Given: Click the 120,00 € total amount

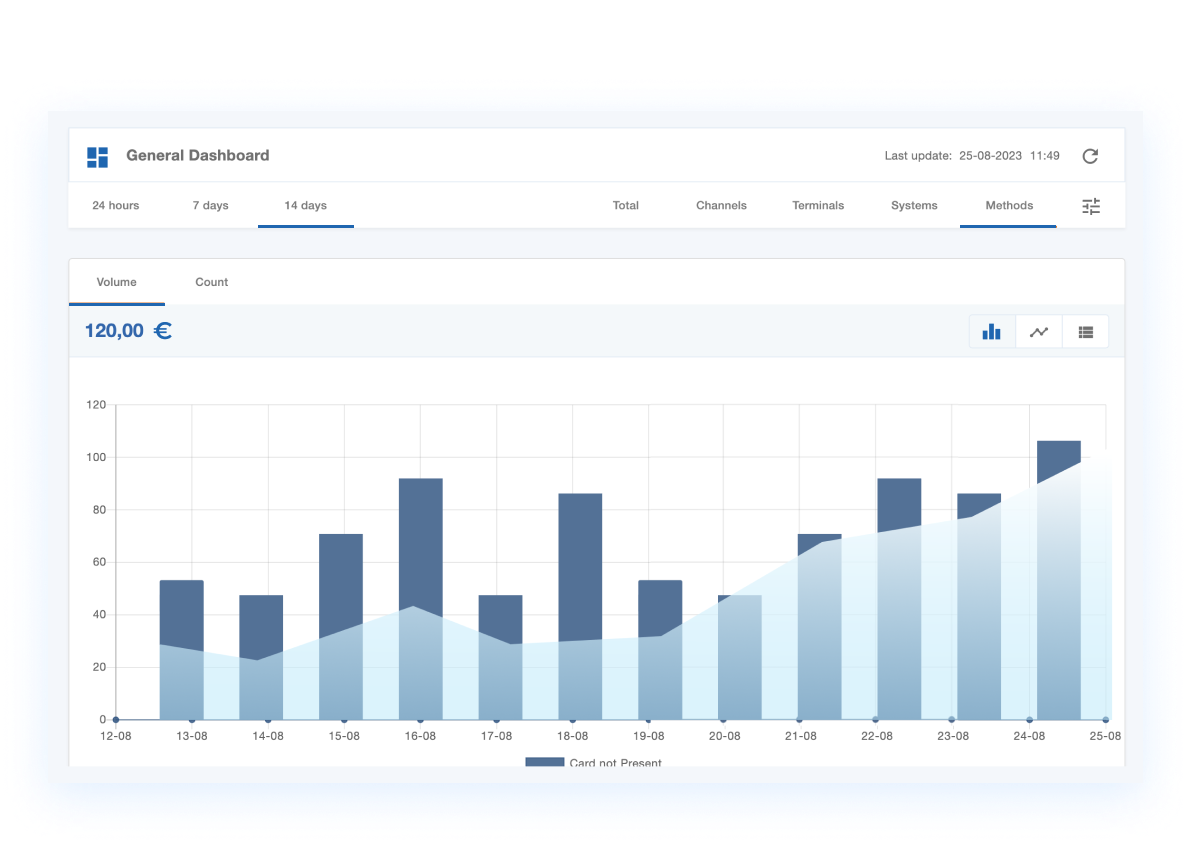Looking at the screenshot, I should coord(128,331).
